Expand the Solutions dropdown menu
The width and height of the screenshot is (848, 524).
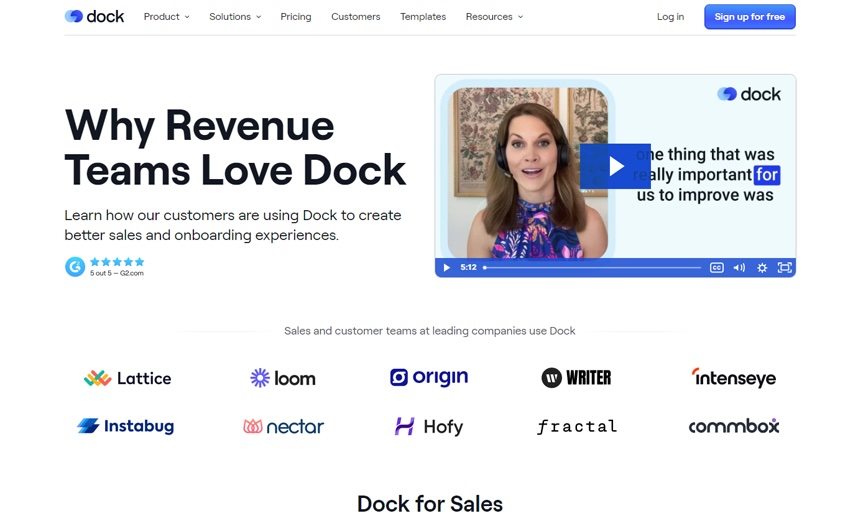(x=235, y=17)
